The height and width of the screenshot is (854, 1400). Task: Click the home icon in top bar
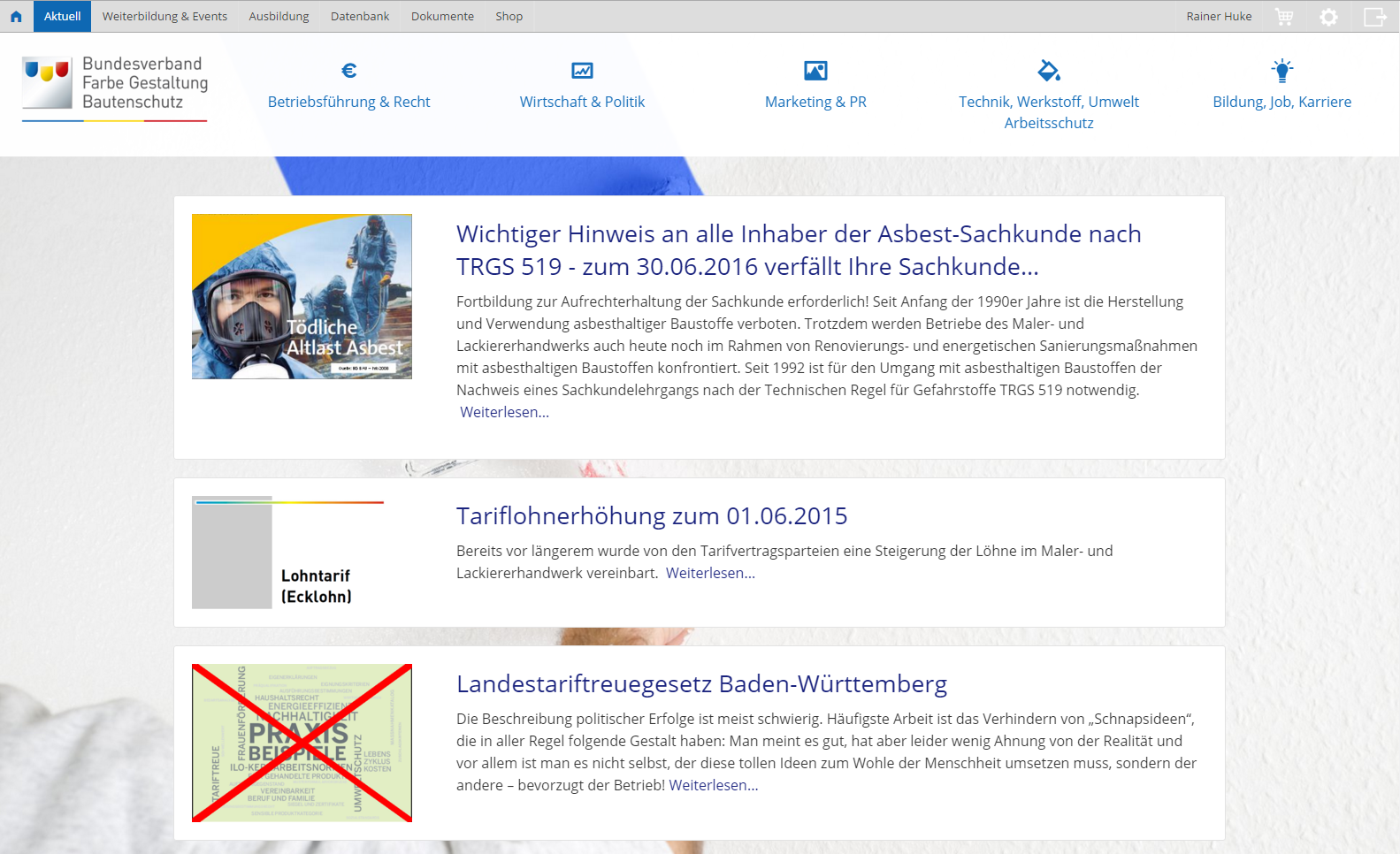click(x=16, y=17)
